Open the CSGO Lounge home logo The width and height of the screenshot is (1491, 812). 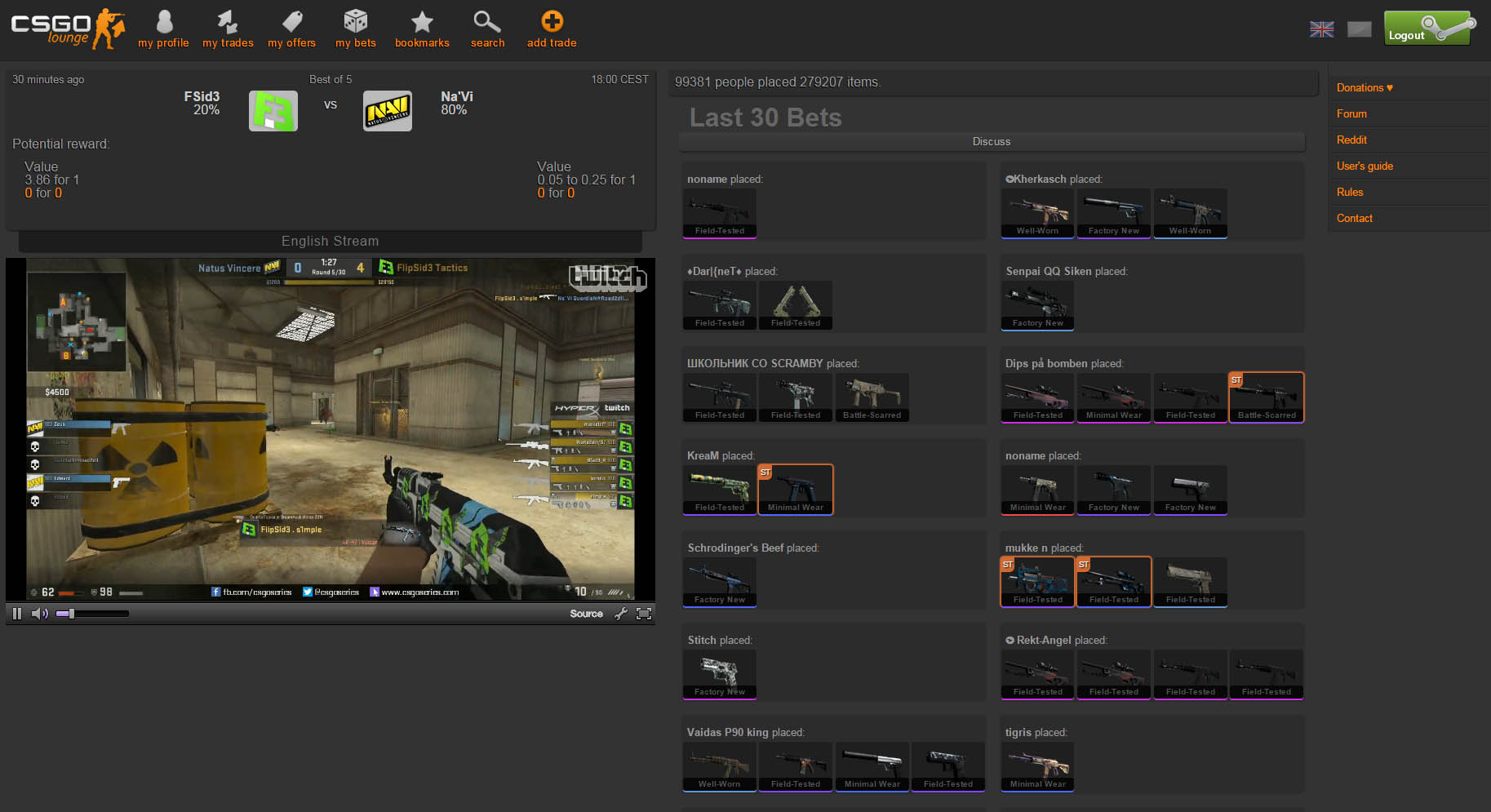(68, 29)
